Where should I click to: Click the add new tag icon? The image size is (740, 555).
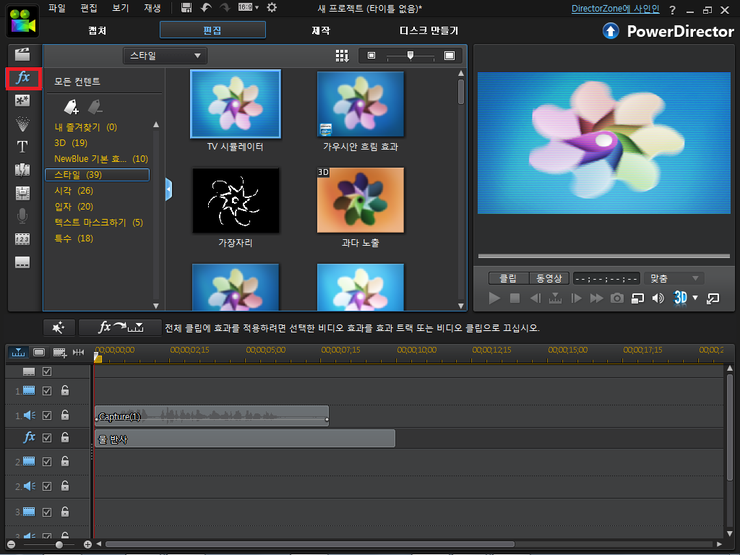(71, 107)
